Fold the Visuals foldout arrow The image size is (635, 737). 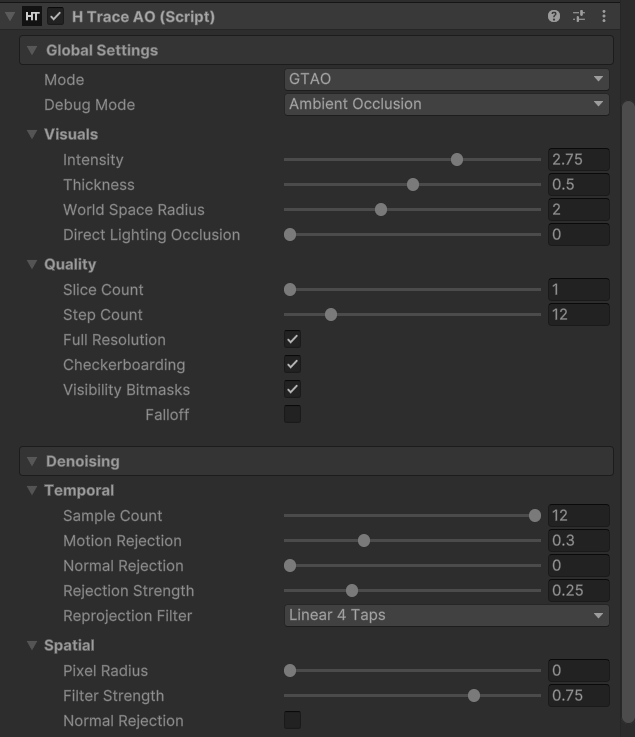[32, 134]
